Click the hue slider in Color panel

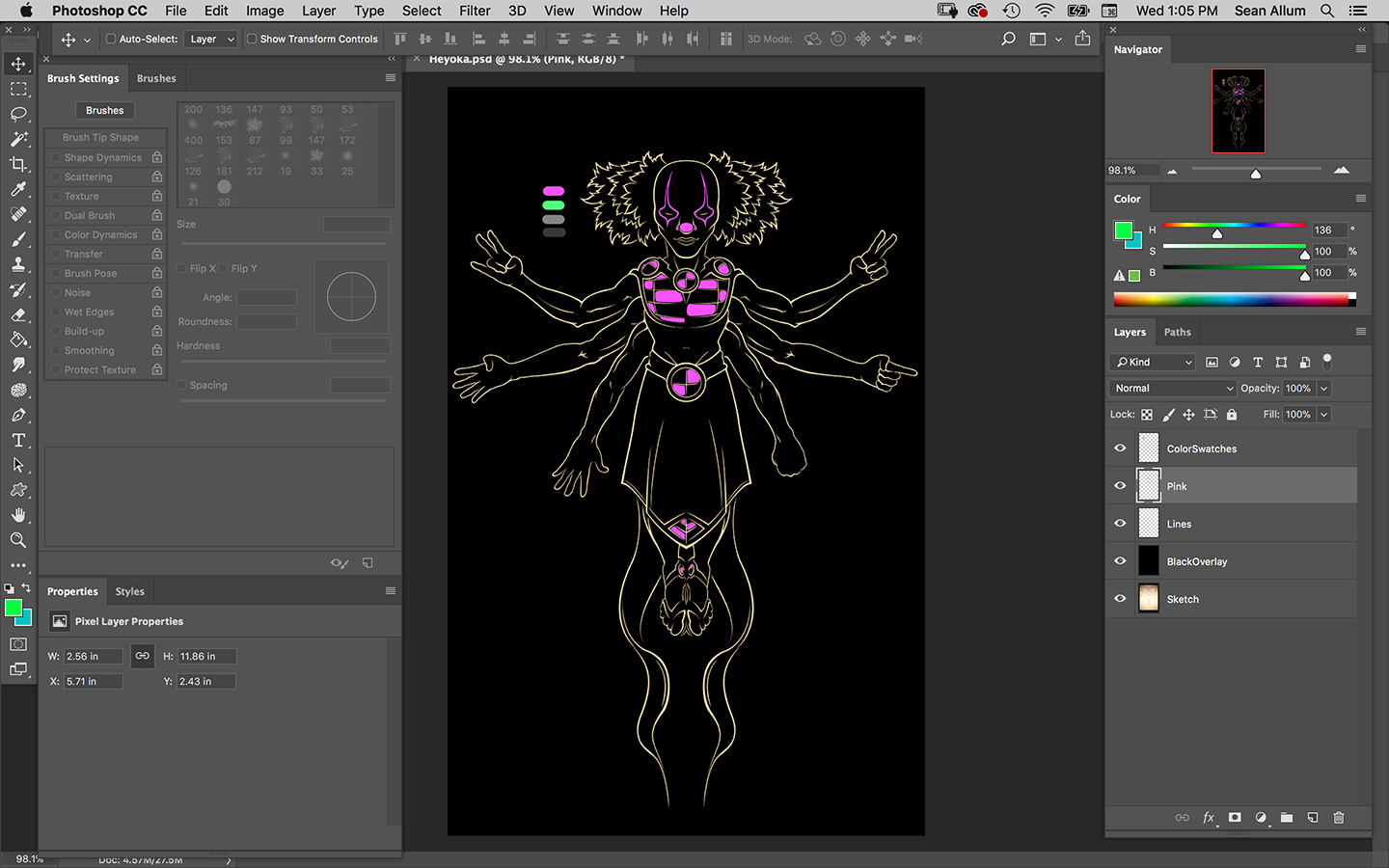pyautogui.click(x=1234, y=226)
